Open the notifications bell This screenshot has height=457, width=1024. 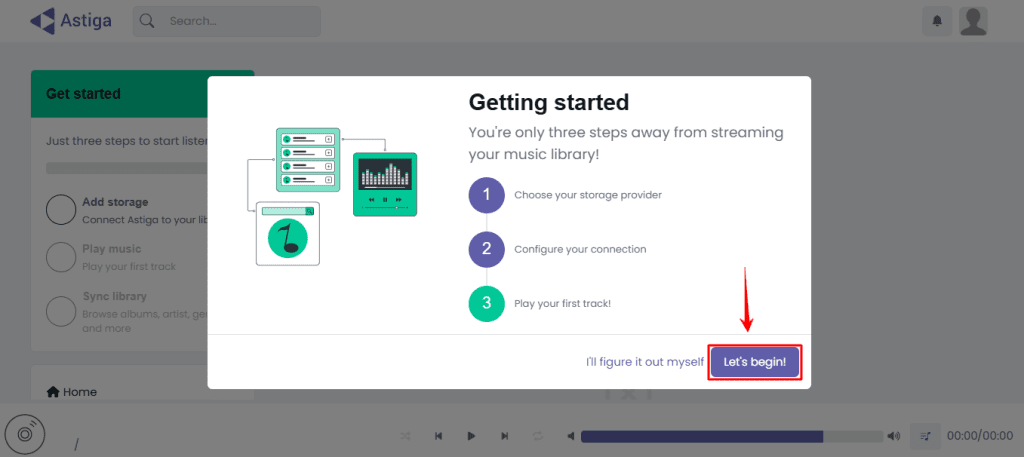[x=937, y=21]
